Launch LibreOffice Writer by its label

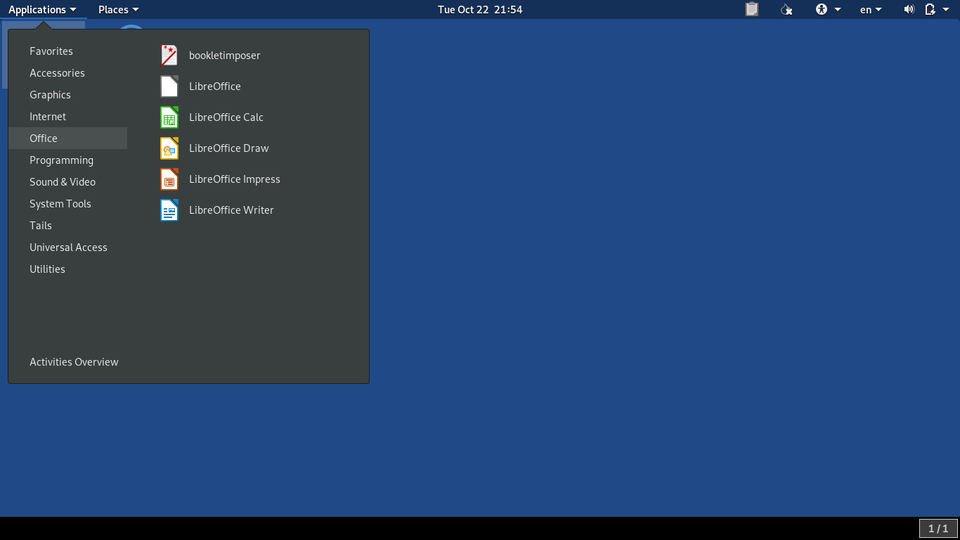pyautogui.click(x=231, y=210)
